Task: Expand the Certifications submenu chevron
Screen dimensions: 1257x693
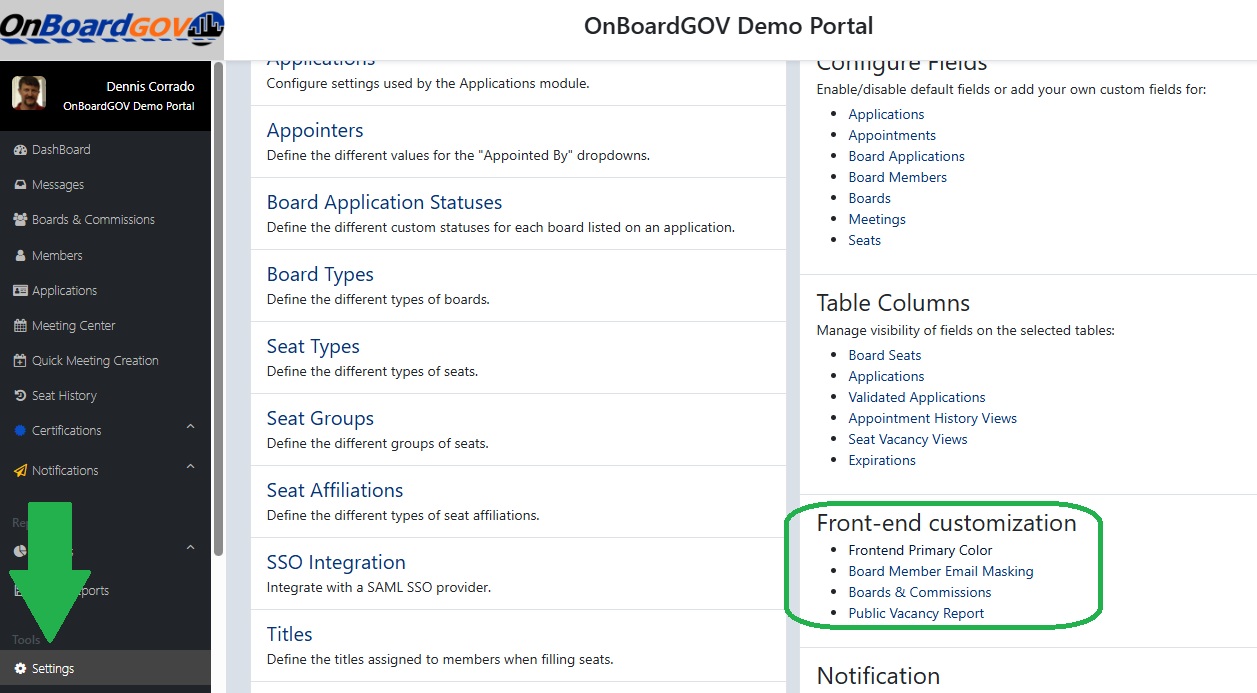Action: tap(191, 428)
